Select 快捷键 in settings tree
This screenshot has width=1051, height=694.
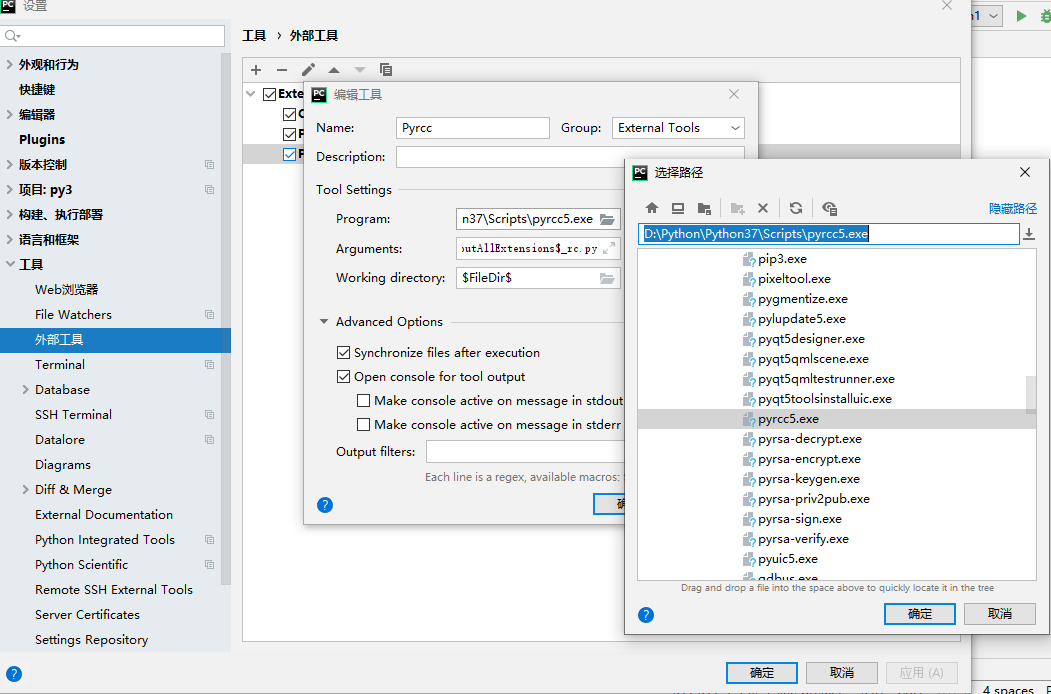pos(37,89)
